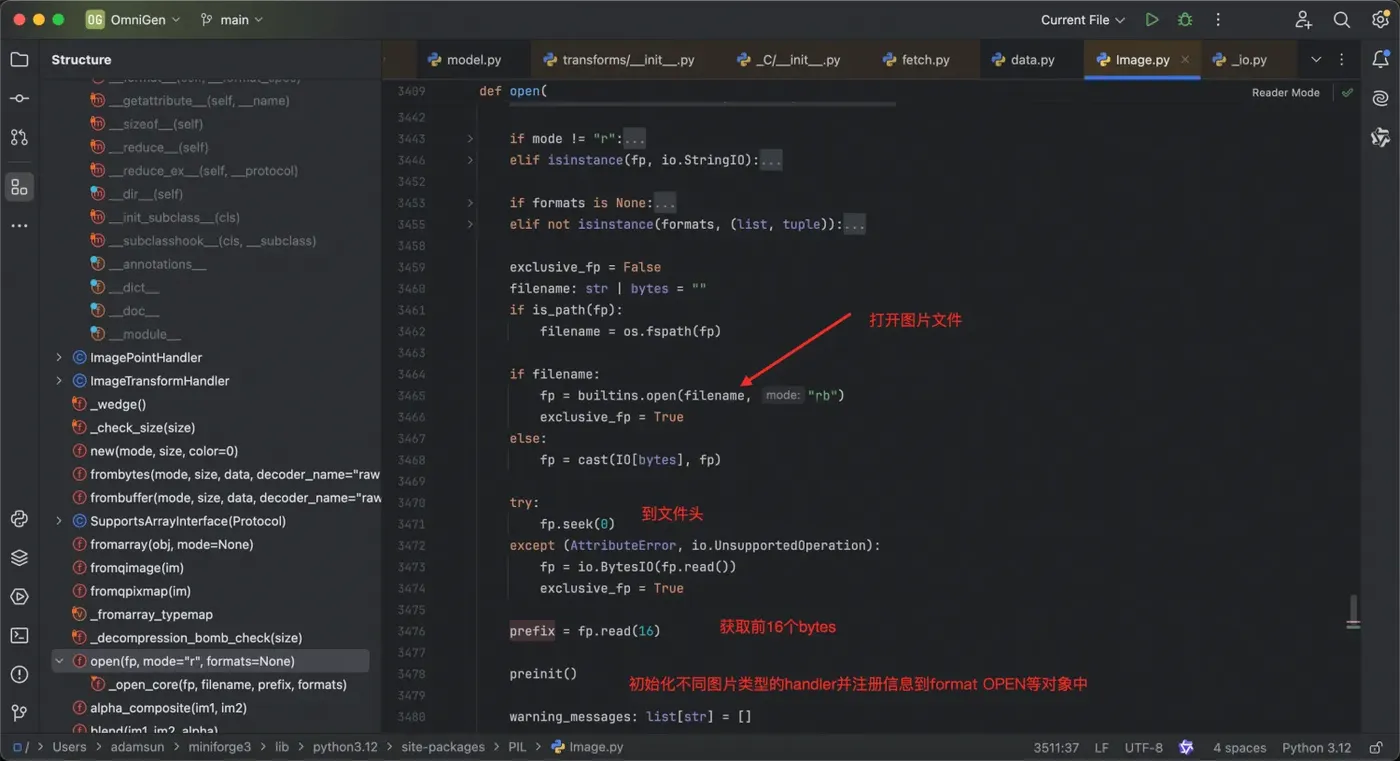Image resolution: width=1400 pixels, height=761 pixels.
Task: Unfold the 'if mode != "r"' code block
Action: click(470, 138)
